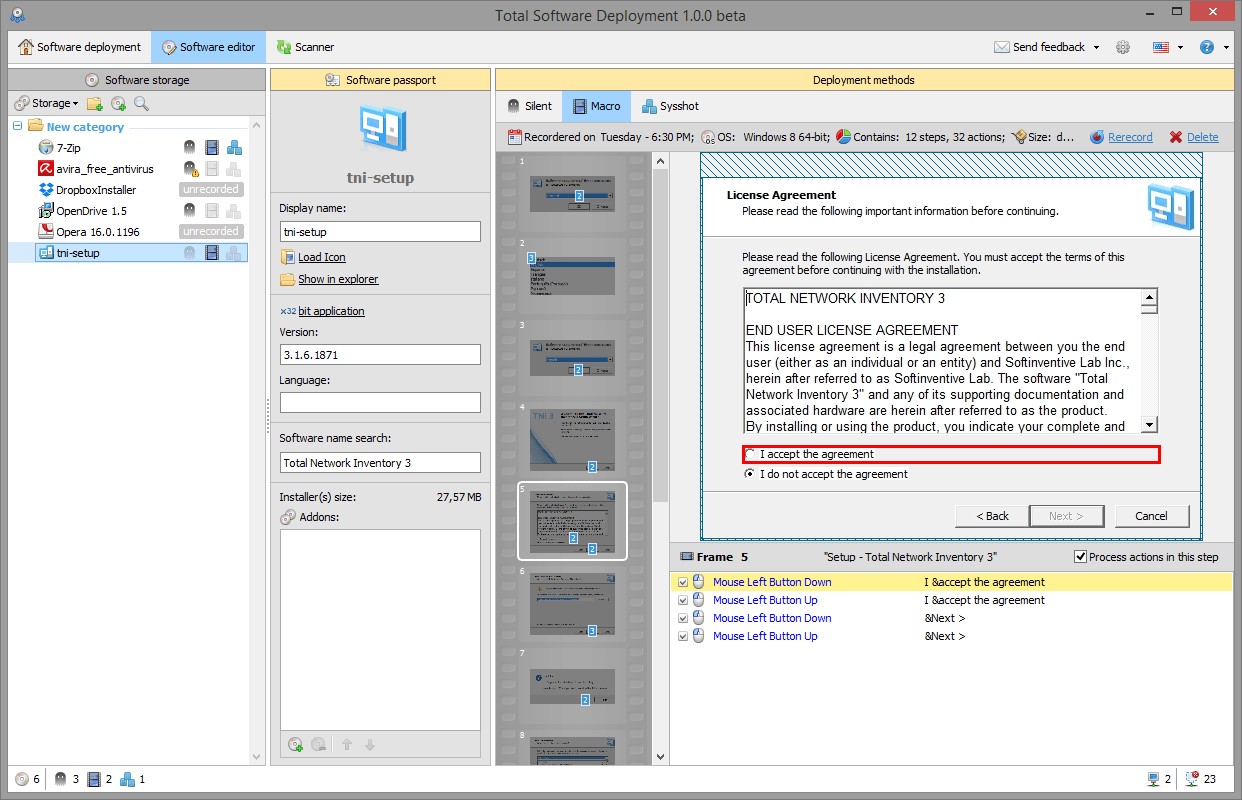Open the search magnifier in Software storage
1242x800 pixels.
click(141, 103)
